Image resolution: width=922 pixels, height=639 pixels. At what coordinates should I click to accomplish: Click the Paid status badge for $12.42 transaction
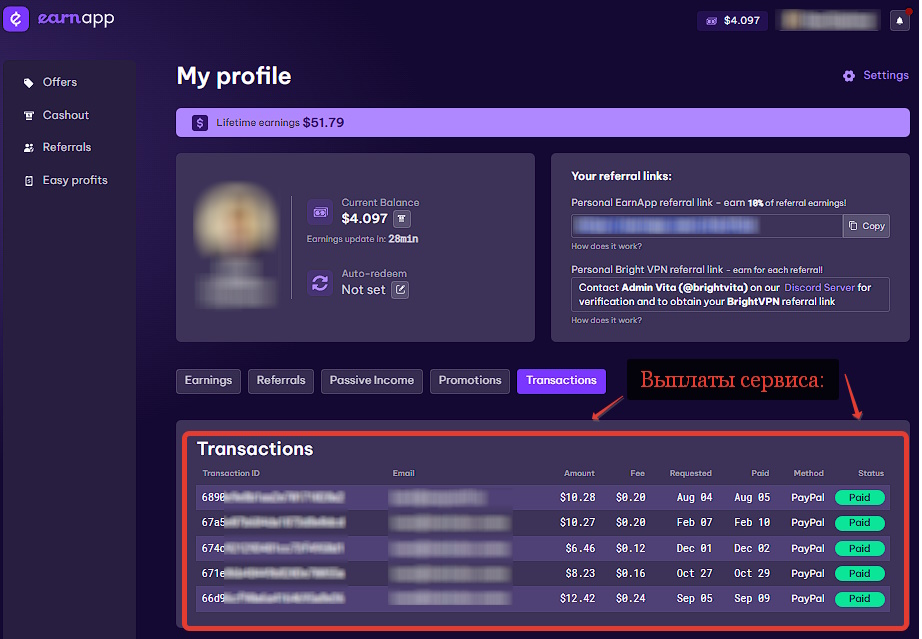[x=860, y=599]
